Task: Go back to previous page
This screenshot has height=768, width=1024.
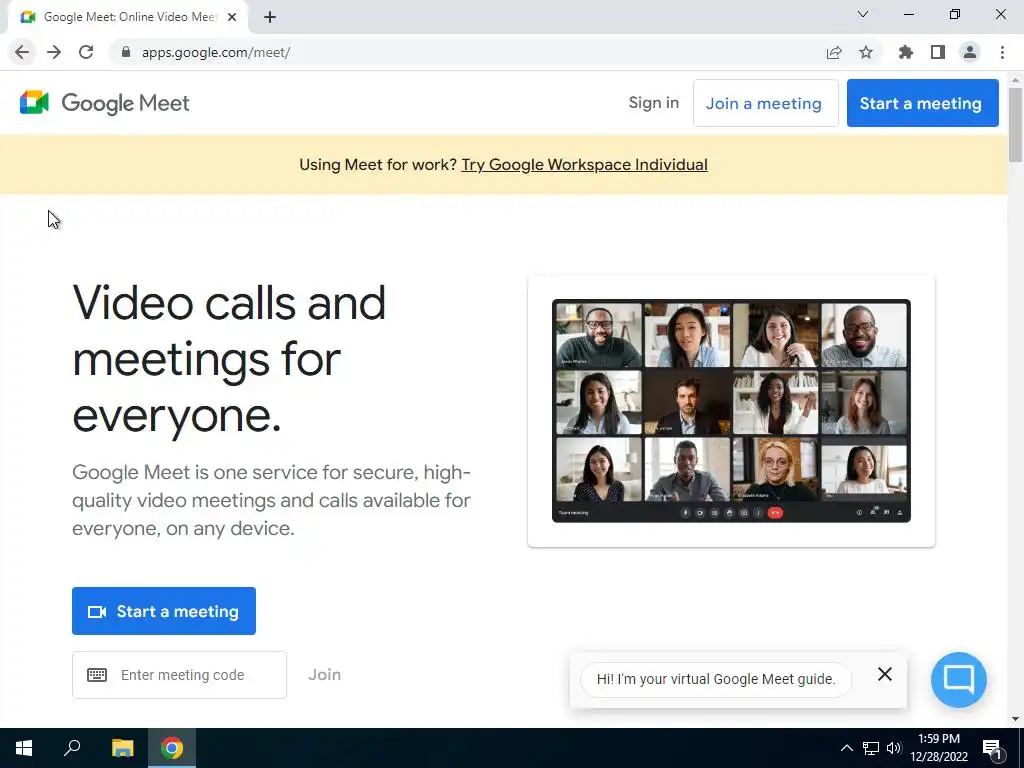Action: (22, 52)
